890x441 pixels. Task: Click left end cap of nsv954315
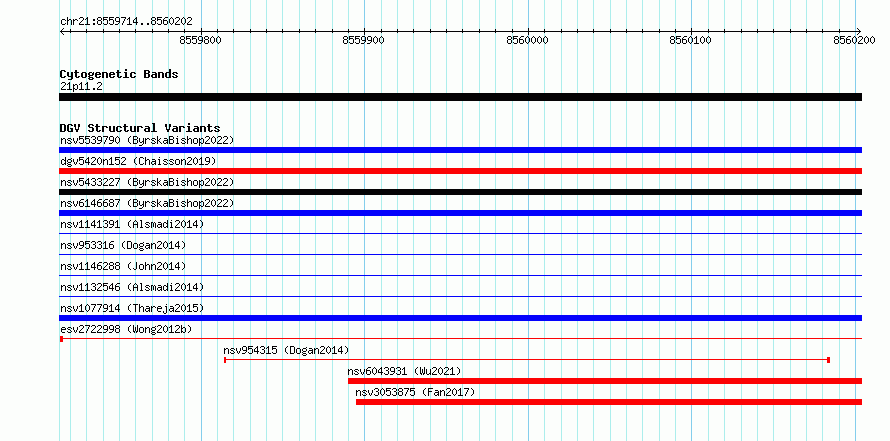pos(225,360)
